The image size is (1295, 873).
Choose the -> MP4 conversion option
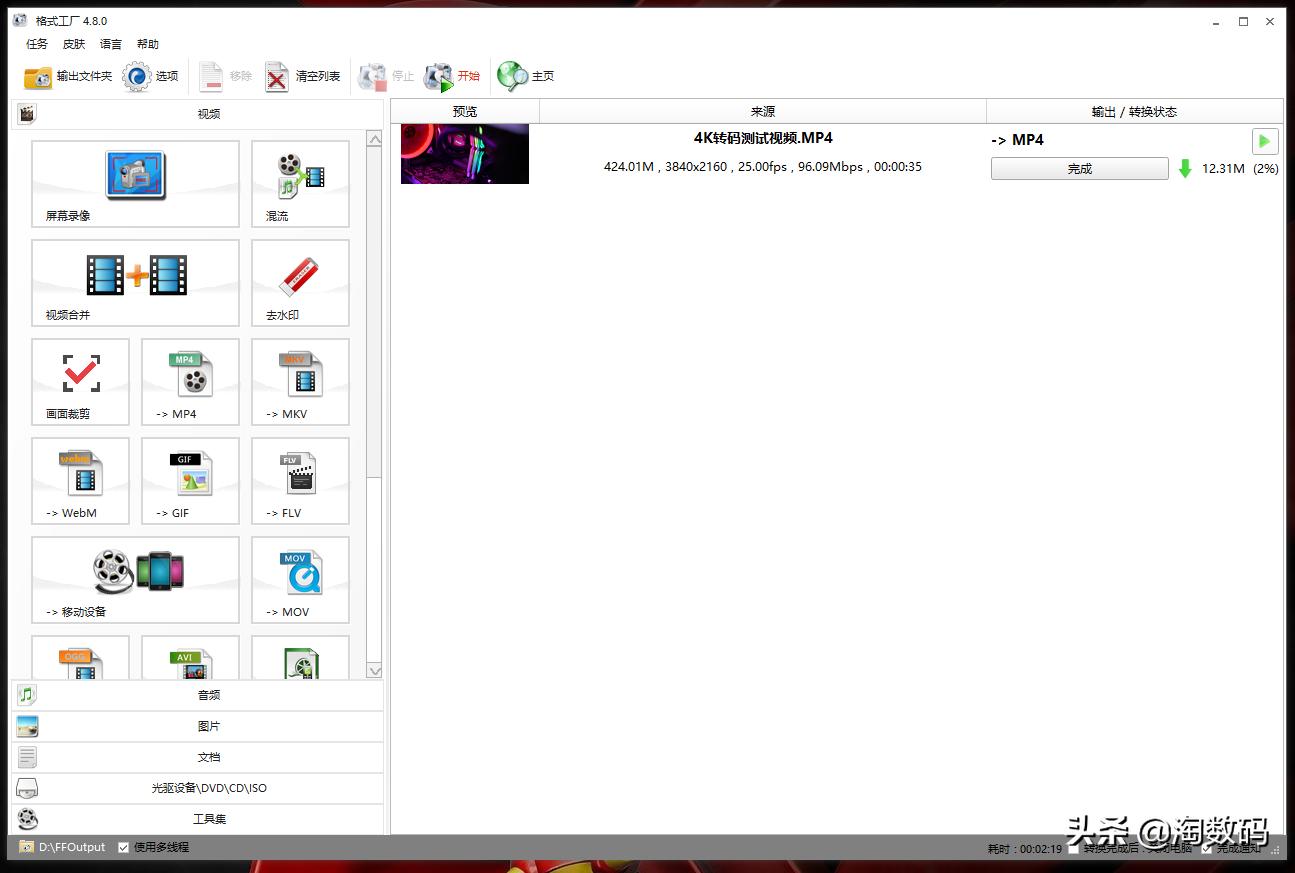189,381
